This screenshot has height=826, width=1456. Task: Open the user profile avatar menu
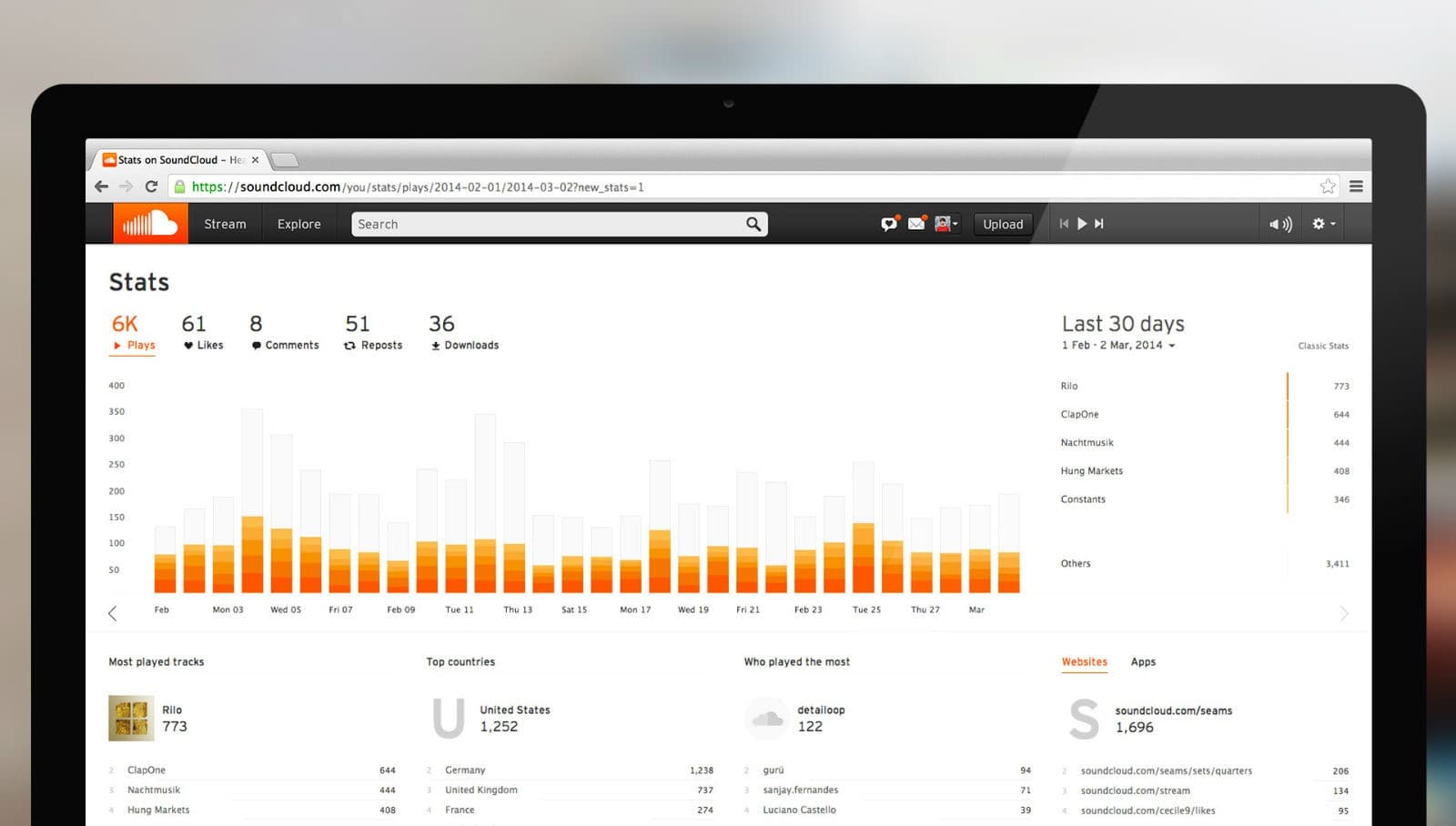[x=945, y=224]
